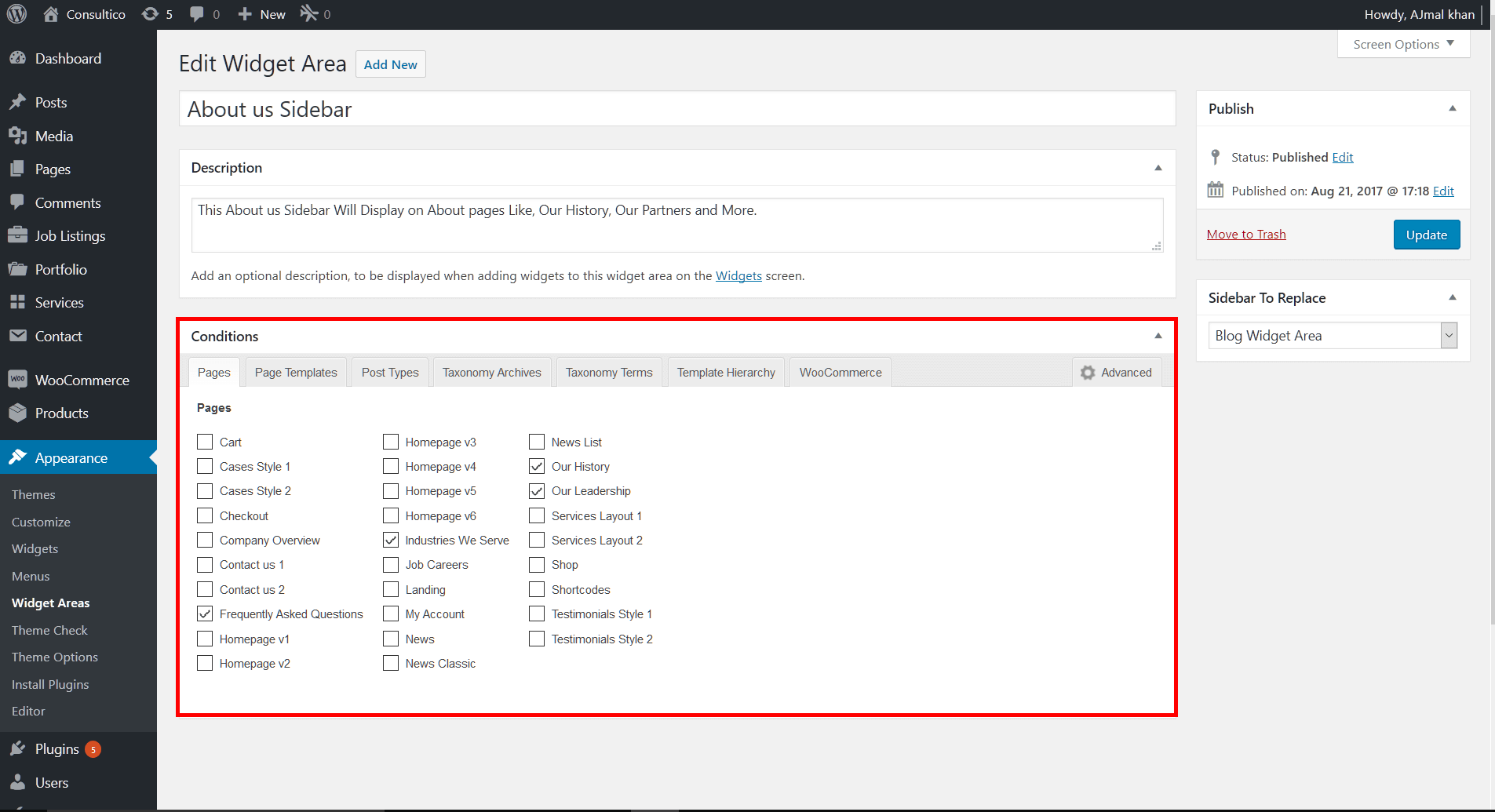The image size is (1495, 812).
Task: Click the widget area title field
Action: tap(676, 109)
